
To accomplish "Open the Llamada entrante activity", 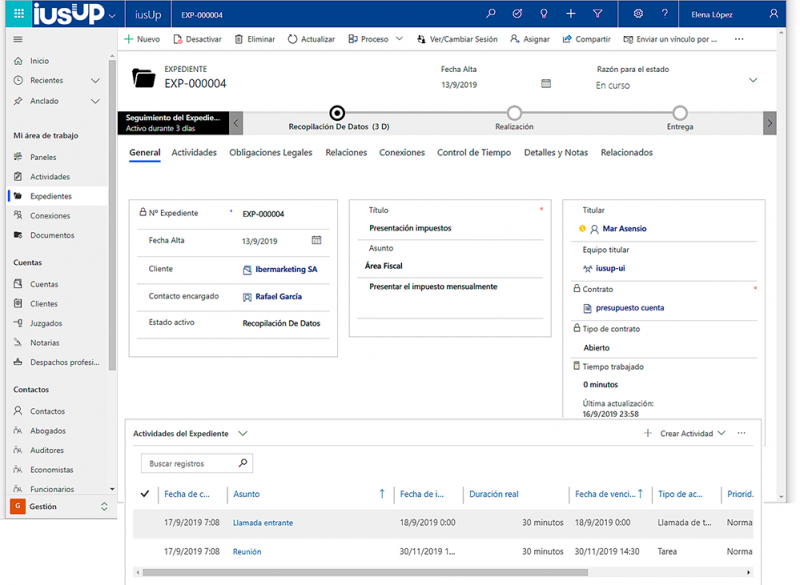I will [x=263, y=523].
